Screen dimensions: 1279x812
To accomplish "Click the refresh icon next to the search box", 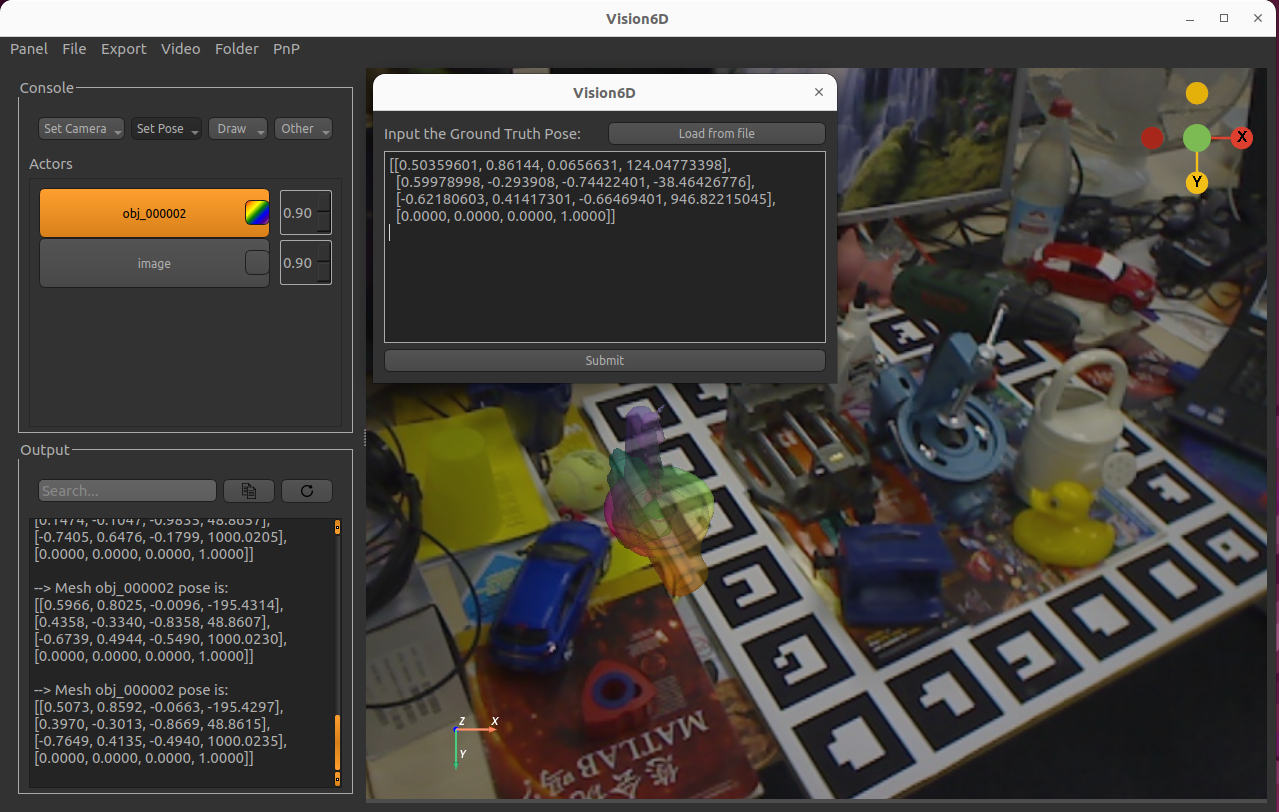I will tap(306, 490).
